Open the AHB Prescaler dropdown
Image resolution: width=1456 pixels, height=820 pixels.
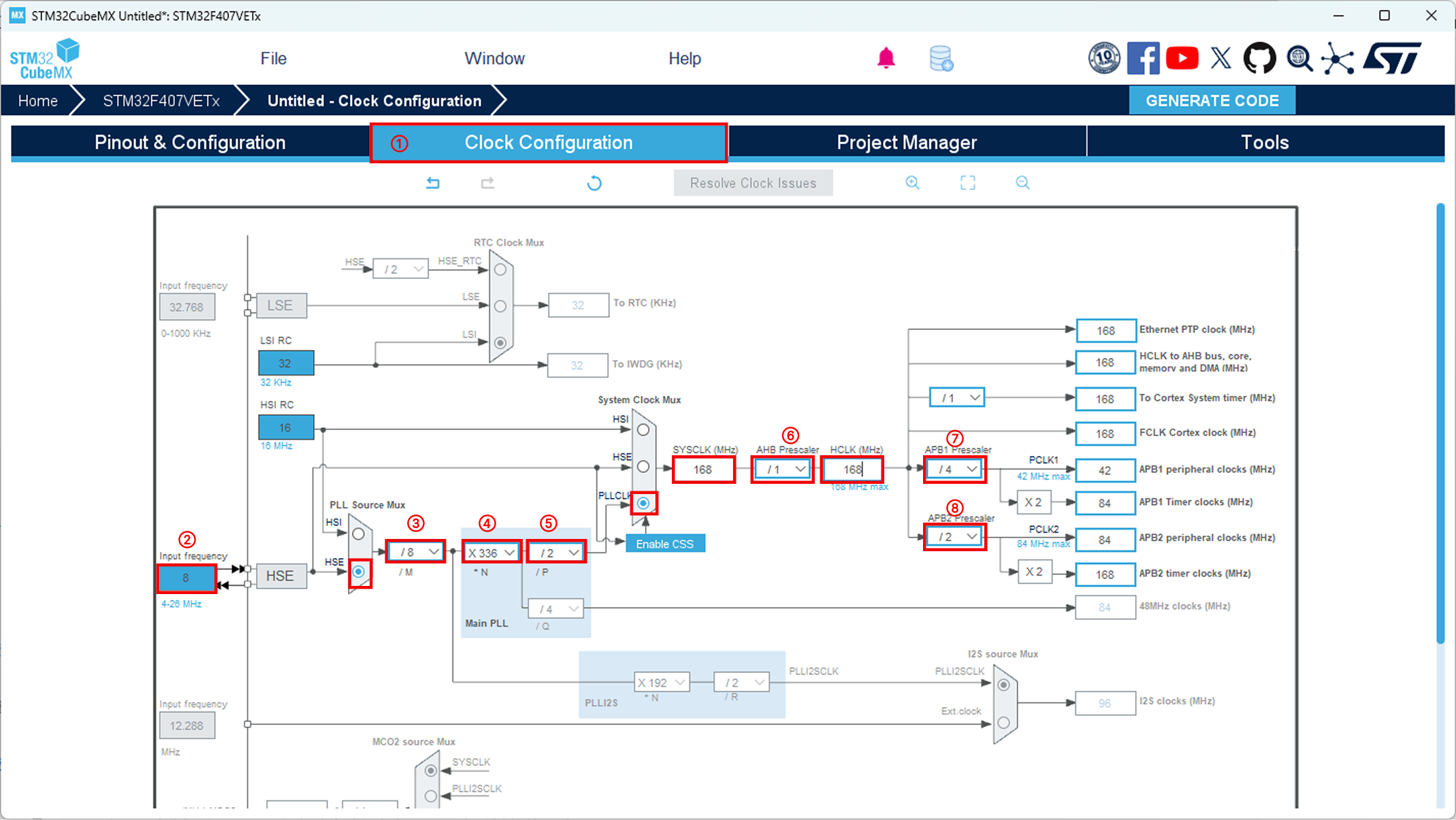[x=783, y=470]
